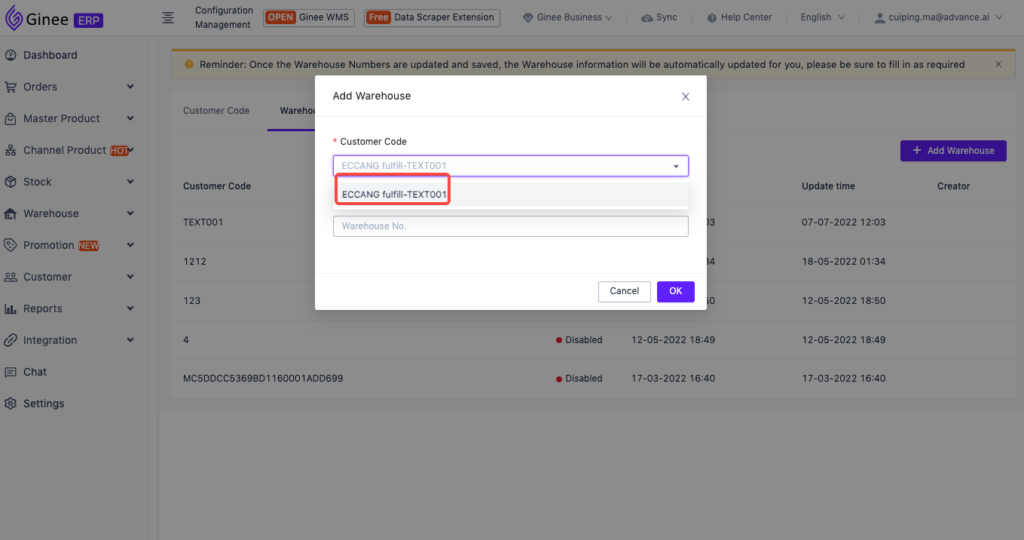Click the Sync cloud icon

pos(647,18)
